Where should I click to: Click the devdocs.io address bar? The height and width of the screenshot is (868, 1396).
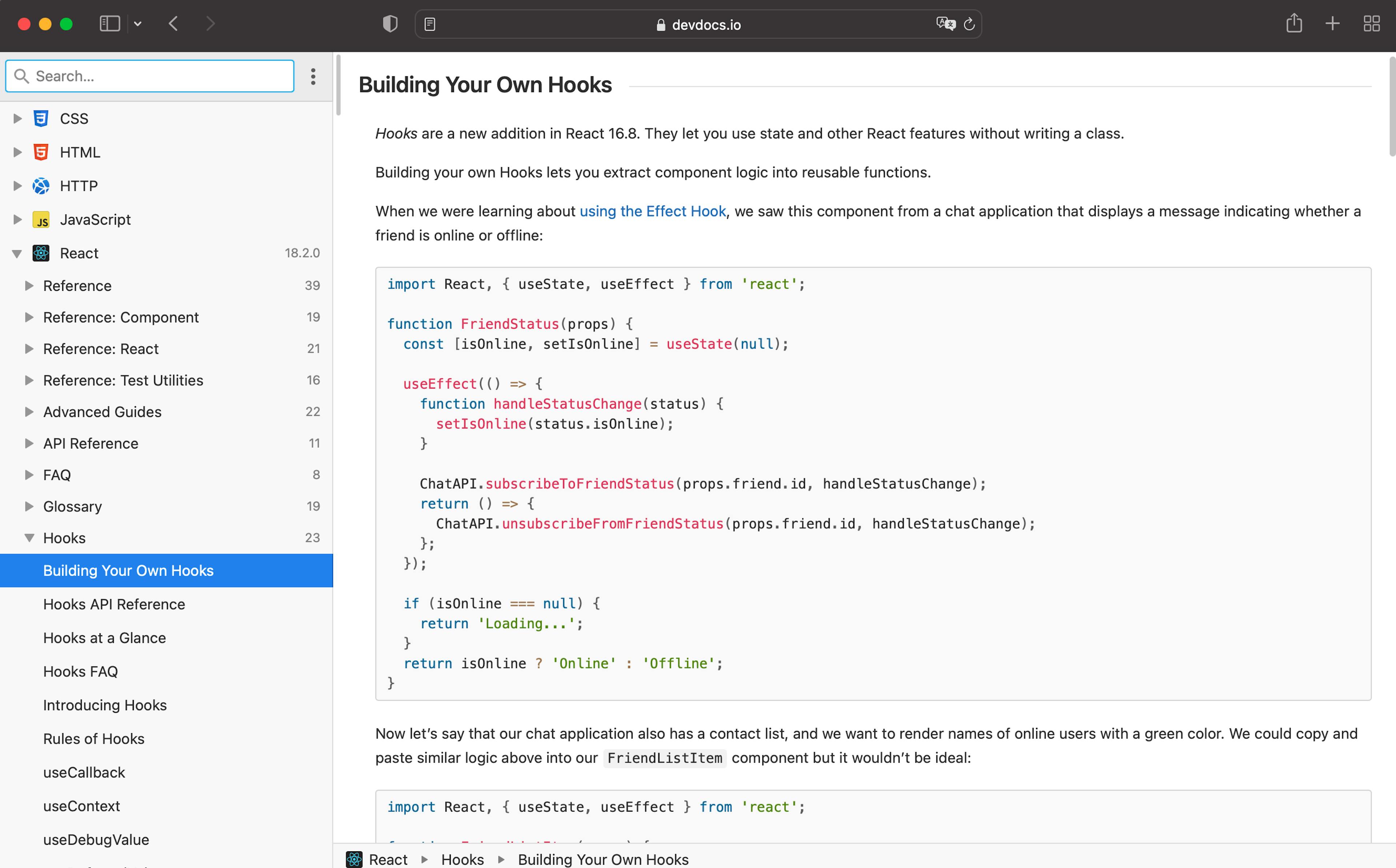698,24
